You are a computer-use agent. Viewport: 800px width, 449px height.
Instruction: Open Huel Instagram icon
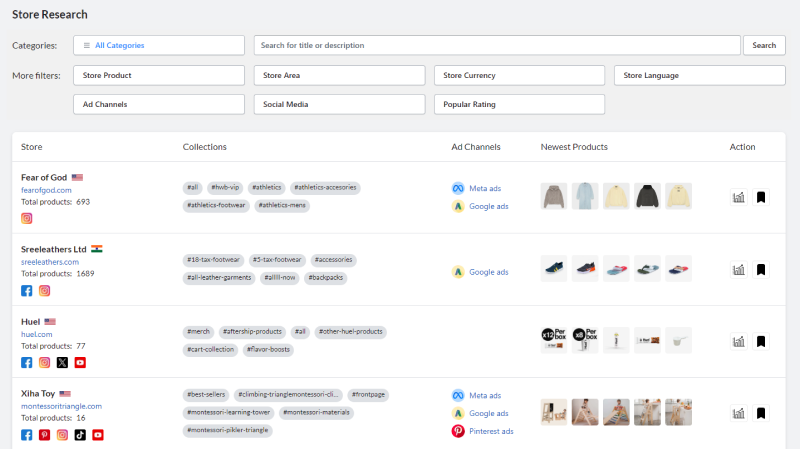[x=44, y=363]
